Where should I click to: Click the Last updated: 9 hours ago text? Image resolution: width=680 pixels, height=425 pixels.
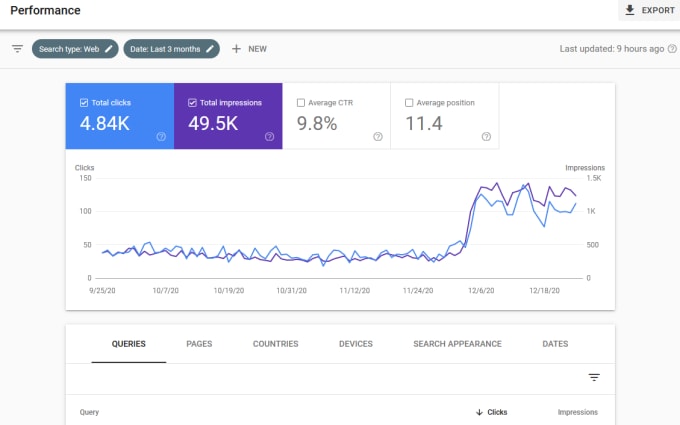pos(611,49)
